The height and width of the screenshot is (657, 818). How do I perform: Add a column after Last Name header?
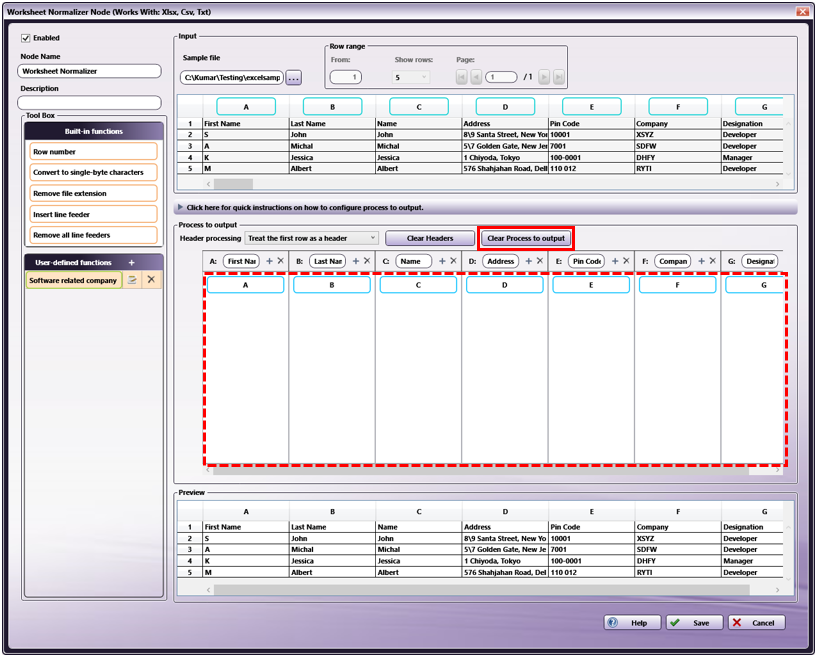[356, 261]
